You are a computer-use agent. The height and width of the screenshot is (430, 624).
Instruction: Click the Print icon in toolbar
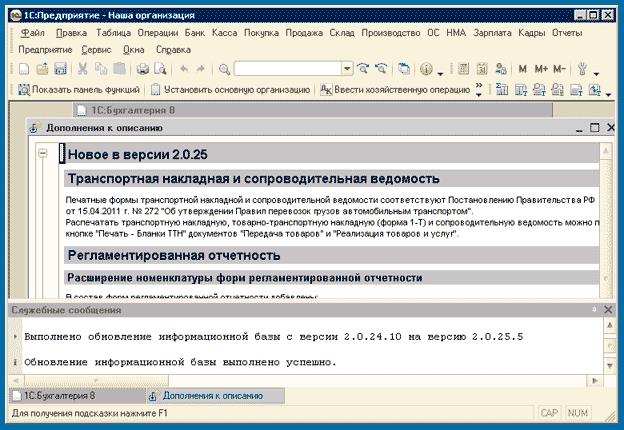tap(142, 69)
